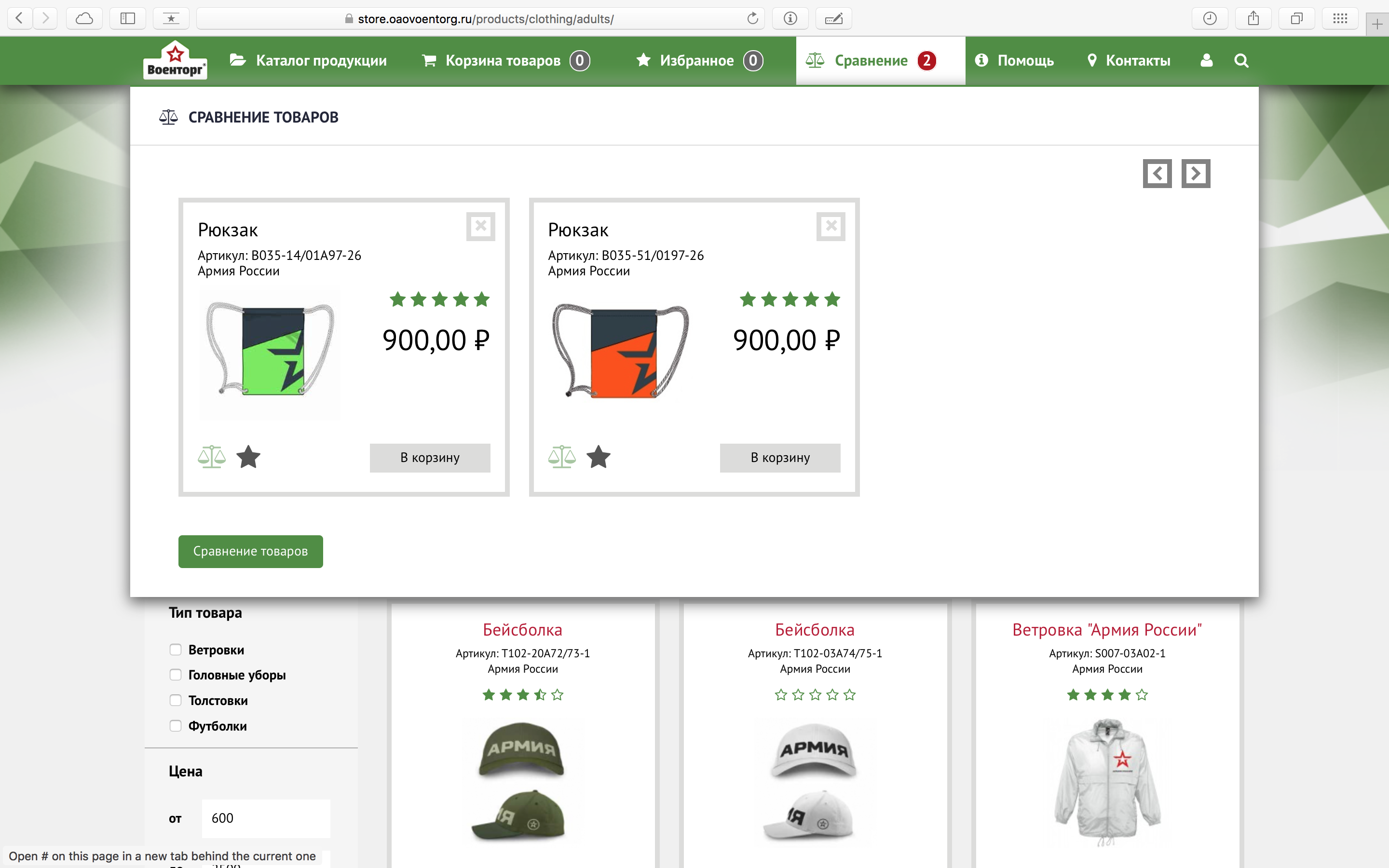Click the СРАВНЕНИЕ ТОВАРОВ heading
The image size is (1389, 868).
coord(263,117)
